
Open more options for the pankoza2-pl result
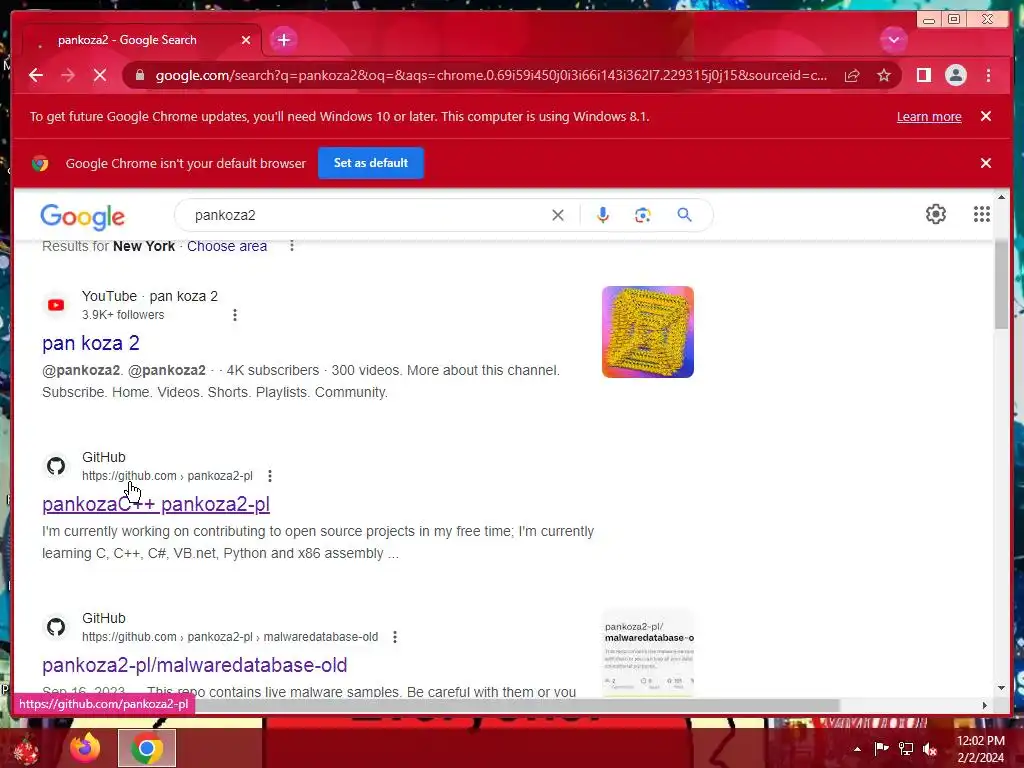[270, 476]
